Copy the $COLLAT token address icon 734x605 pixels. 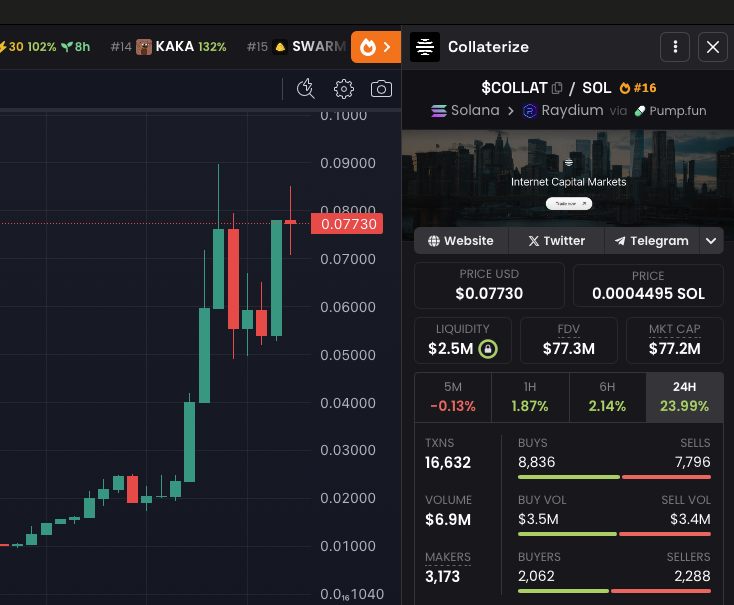557,88
